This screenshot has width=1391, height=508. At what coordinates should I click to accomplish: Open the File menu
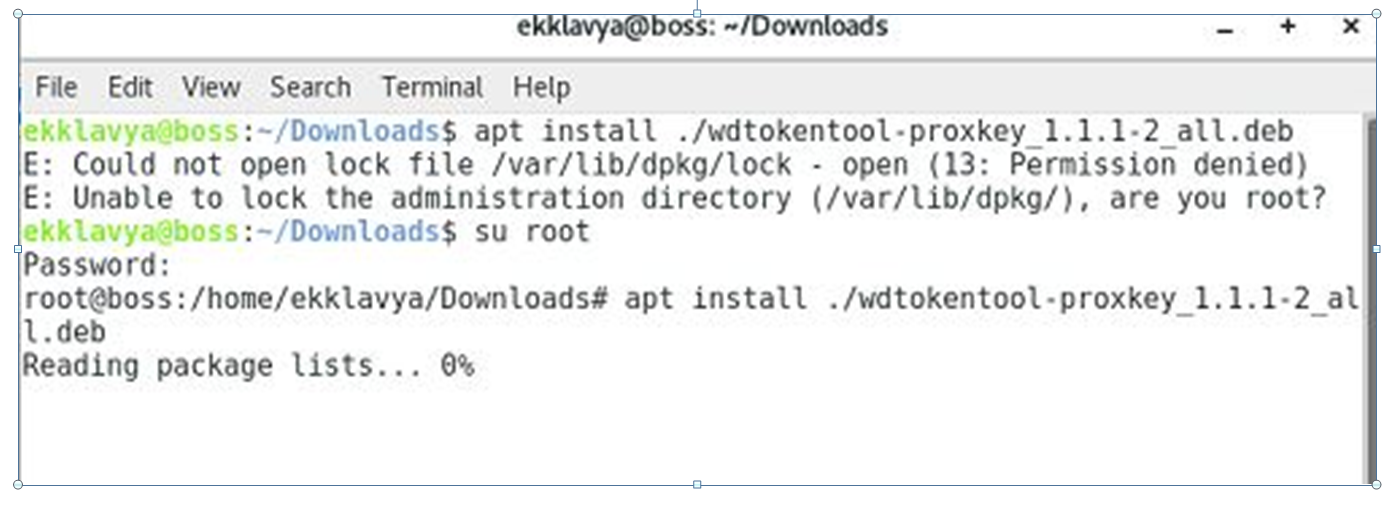56,88
